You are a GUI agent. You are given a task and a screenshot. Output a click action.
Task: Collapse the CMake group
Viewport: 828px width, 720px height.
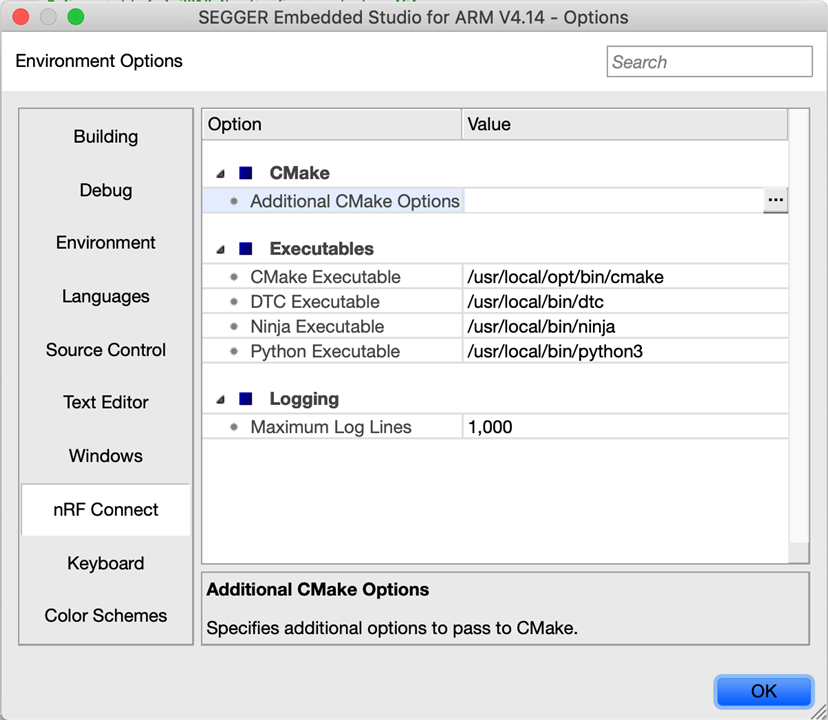221,173
